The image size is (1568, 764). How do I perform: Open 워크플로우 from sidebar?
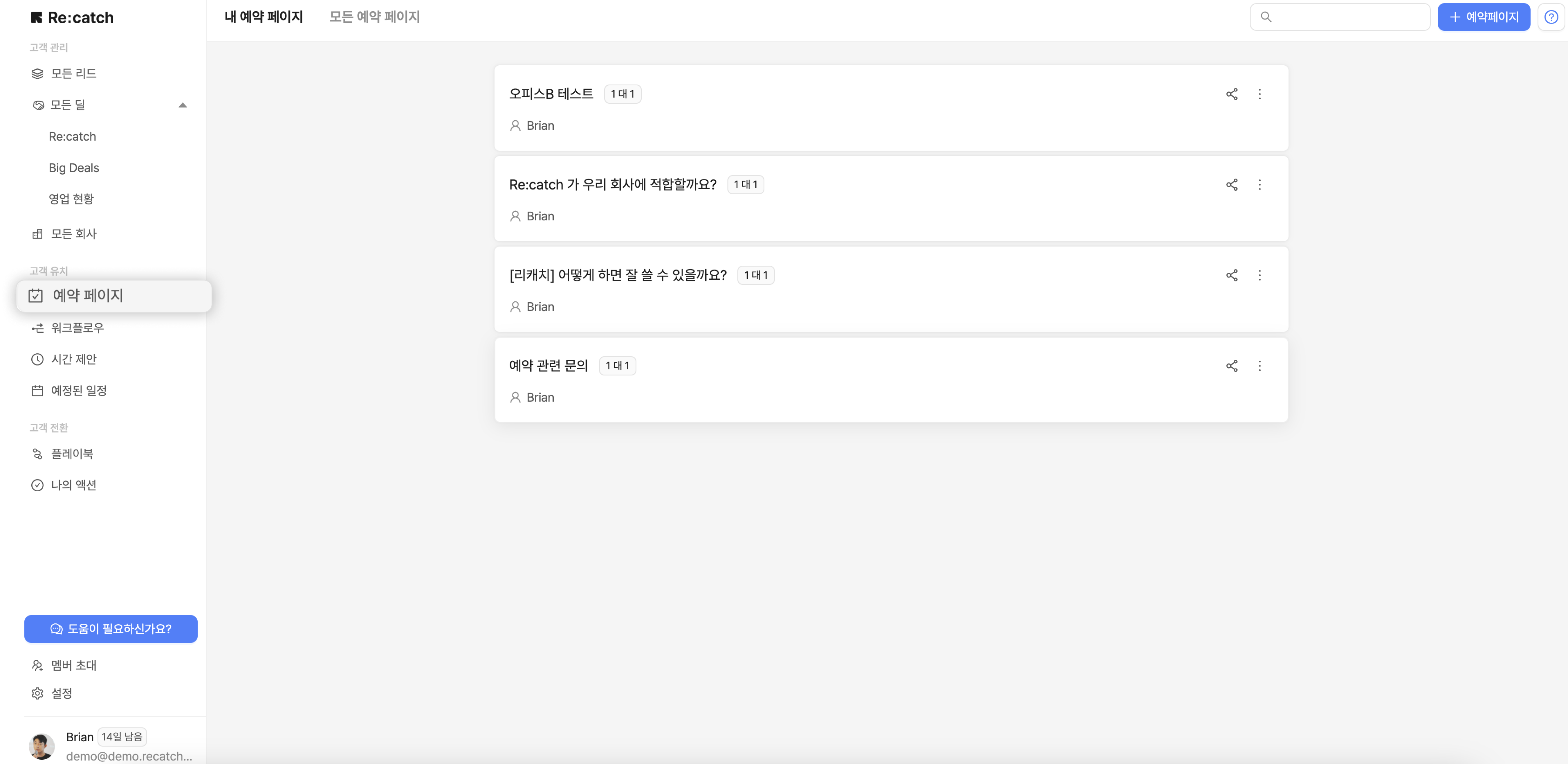(x=77, y=328)
